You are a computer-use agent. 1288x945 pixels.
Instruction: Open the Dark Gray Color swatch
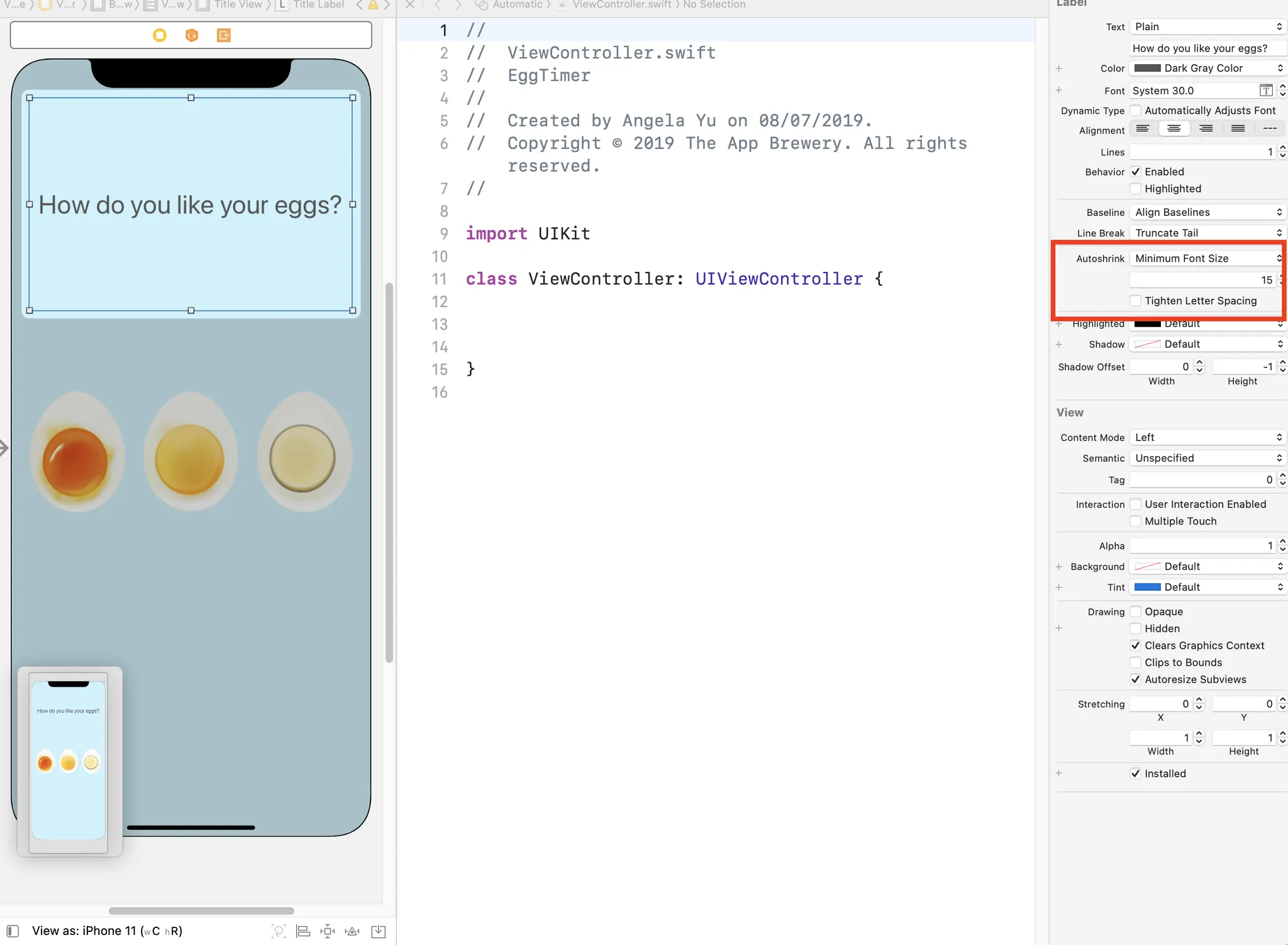tap(1147, 68)
